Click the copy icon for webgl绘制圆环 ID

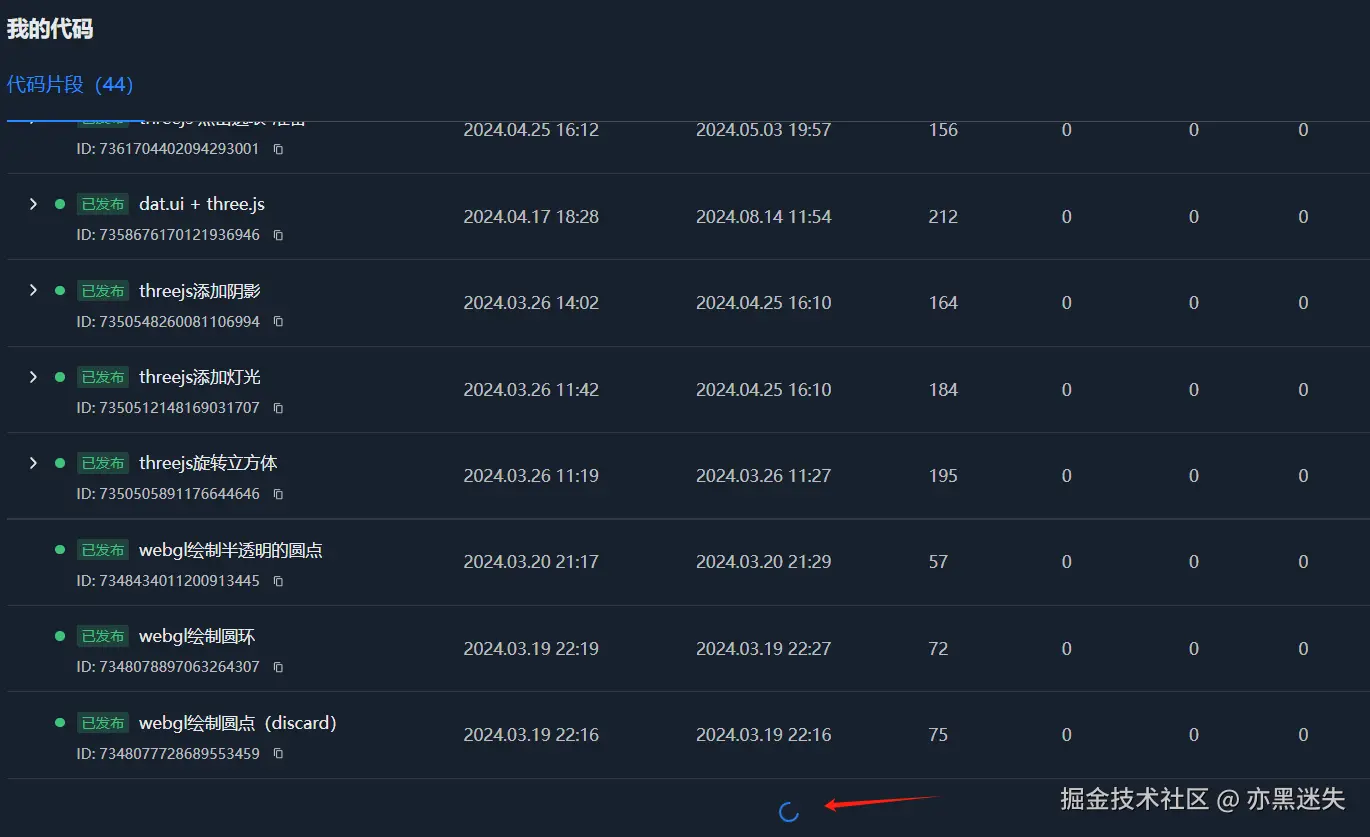pyautogui.click(x=276, y=666)
